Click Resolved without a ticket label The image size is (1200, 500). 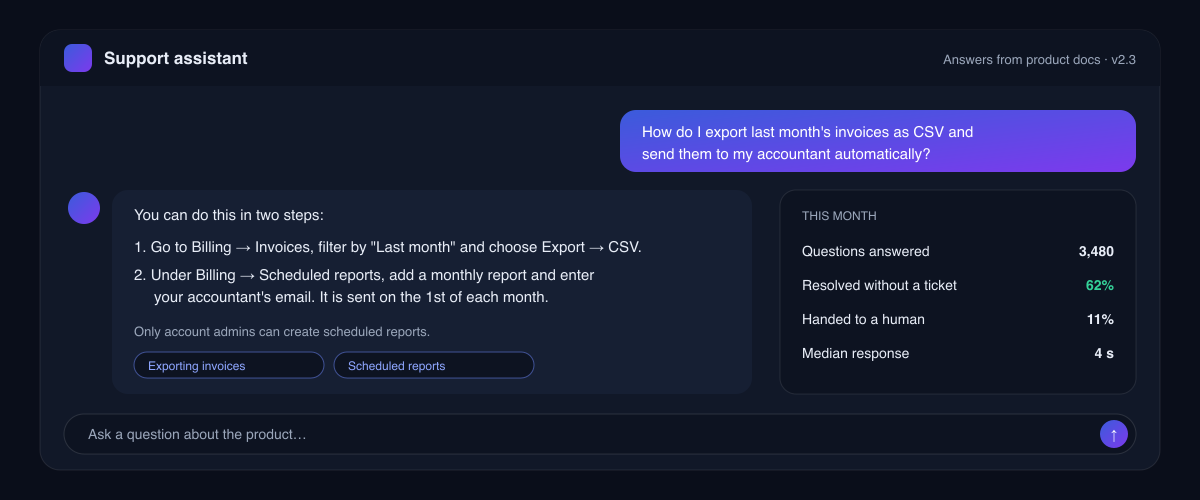879,286
